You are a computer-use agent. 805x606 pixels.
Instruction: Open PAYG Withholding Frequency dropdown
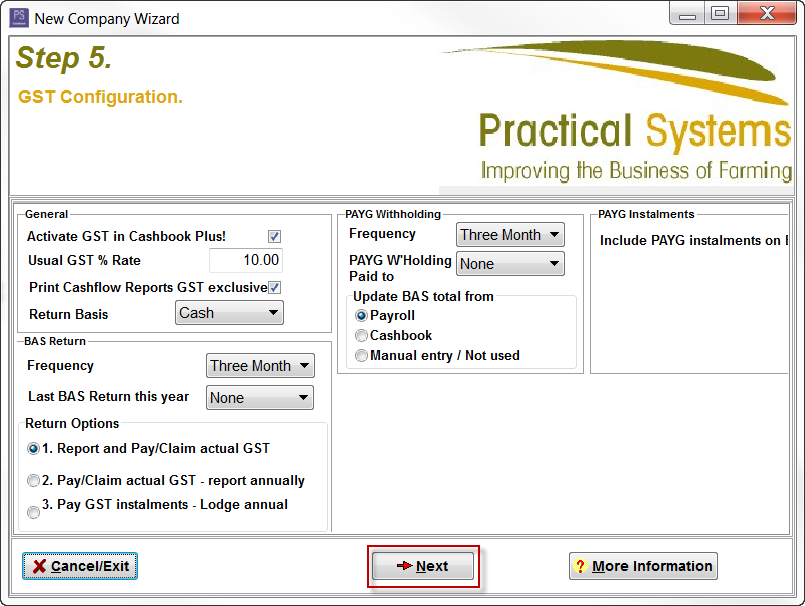pyautogui.click(x=510, y=235)
